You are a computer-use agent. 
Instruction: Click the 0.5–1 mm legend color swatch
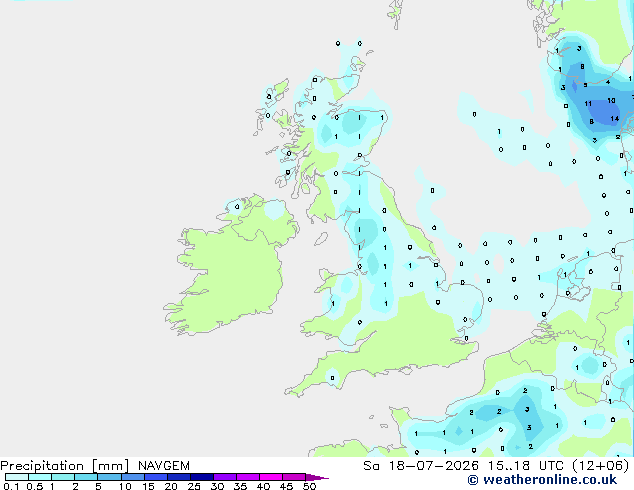40,477
